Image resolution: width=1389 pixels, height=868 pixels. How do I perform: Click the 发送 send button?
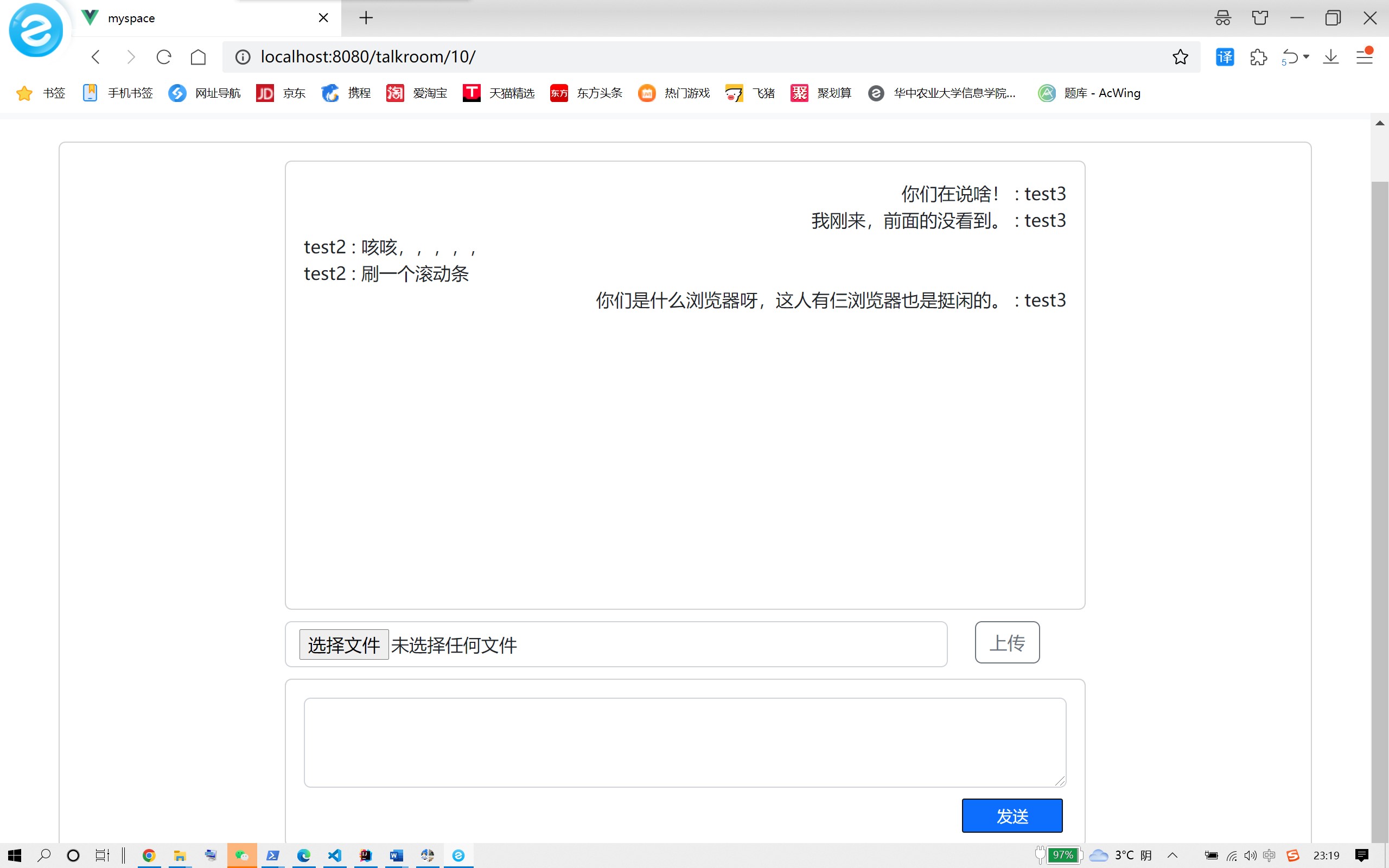1012,815
